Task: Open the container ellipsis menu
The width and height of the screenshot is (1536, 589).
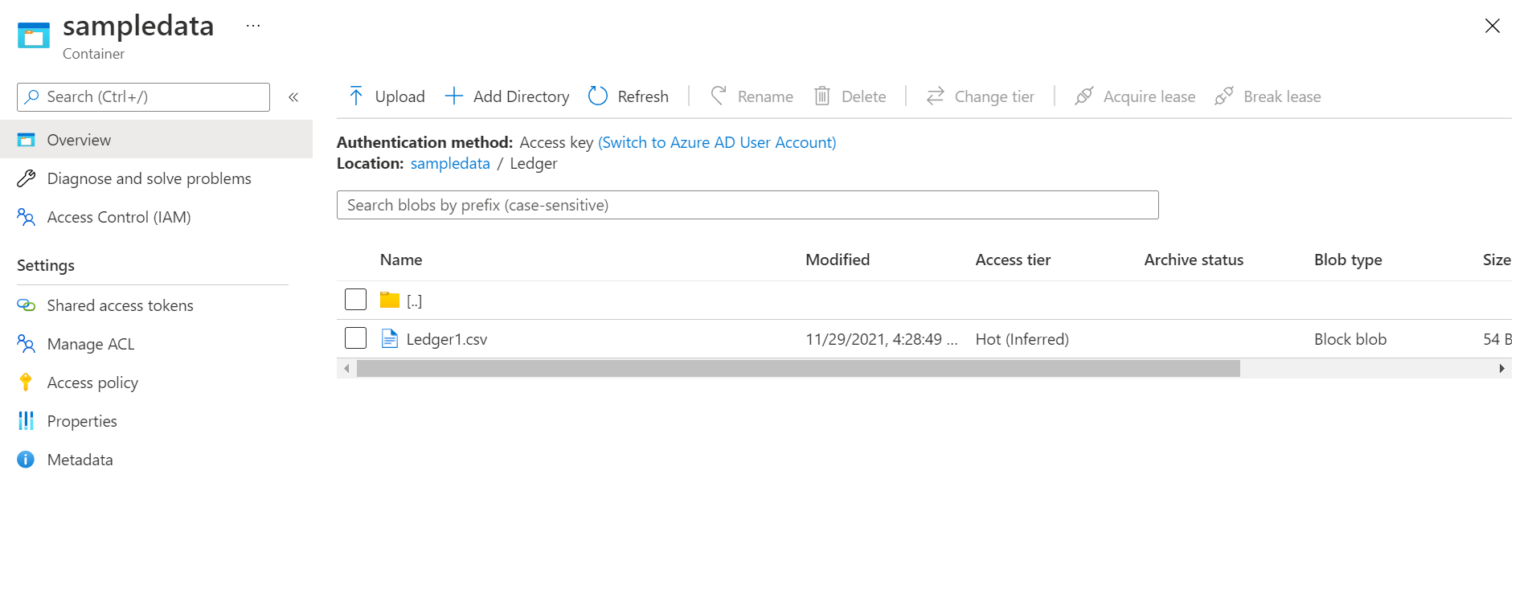Action: 252,25
